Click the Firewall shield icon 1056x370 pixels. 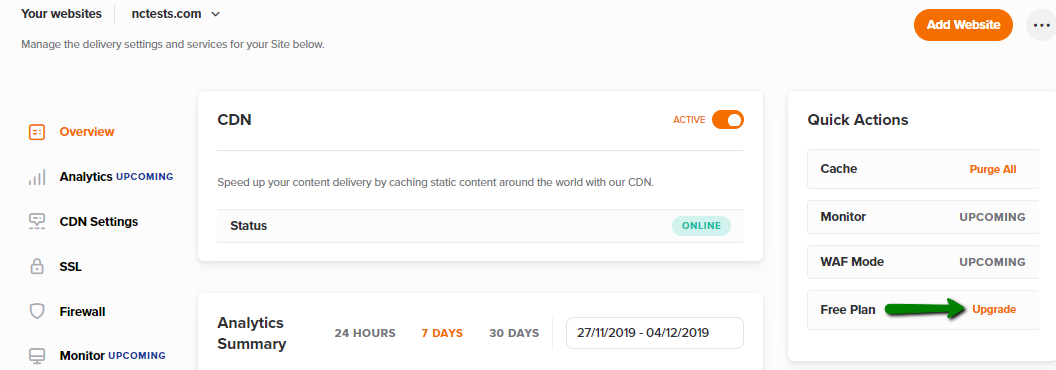(x=37, y=311)
